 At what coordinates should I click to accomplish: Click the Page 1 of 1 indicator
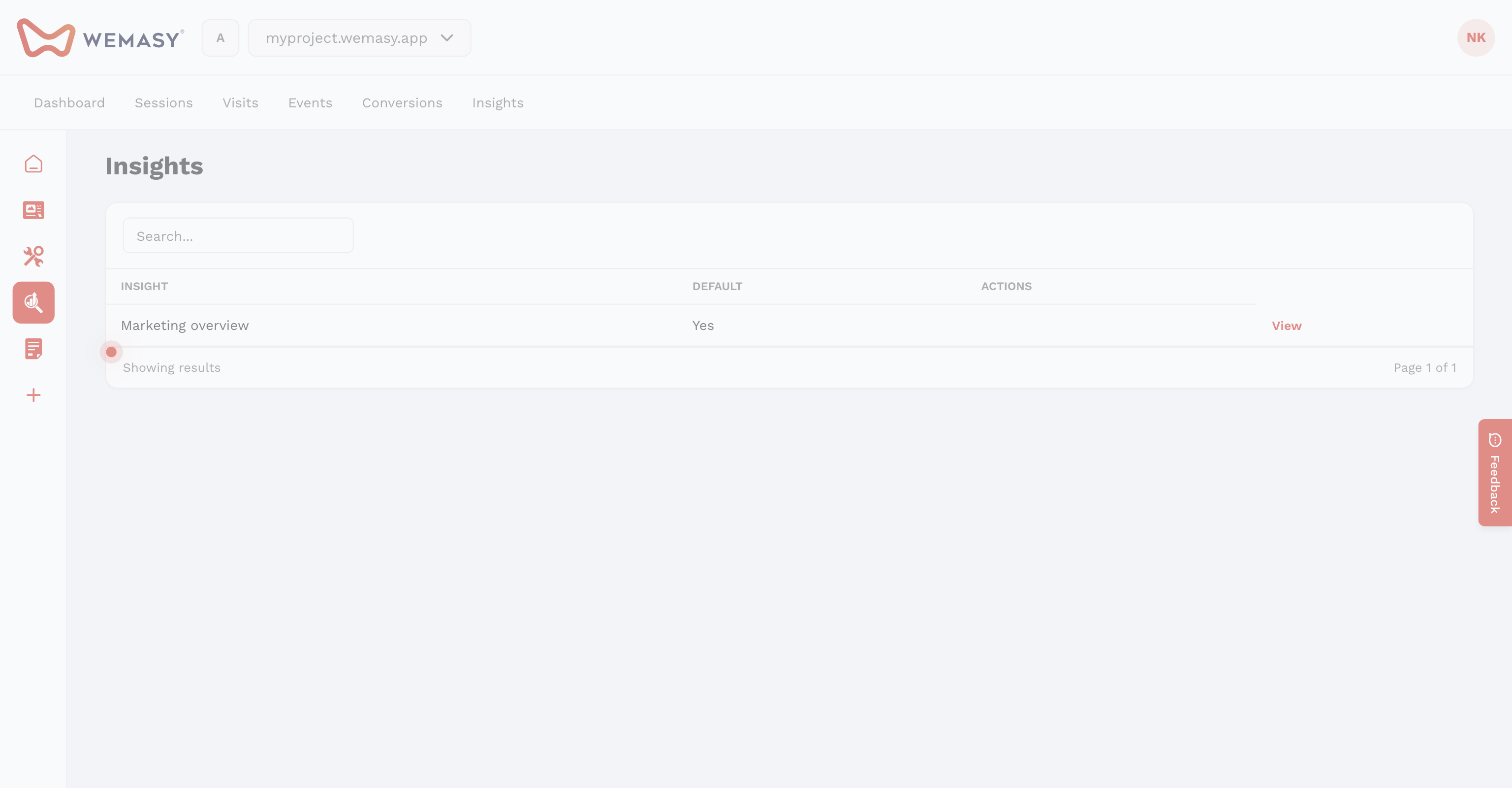click(1425, 367)
